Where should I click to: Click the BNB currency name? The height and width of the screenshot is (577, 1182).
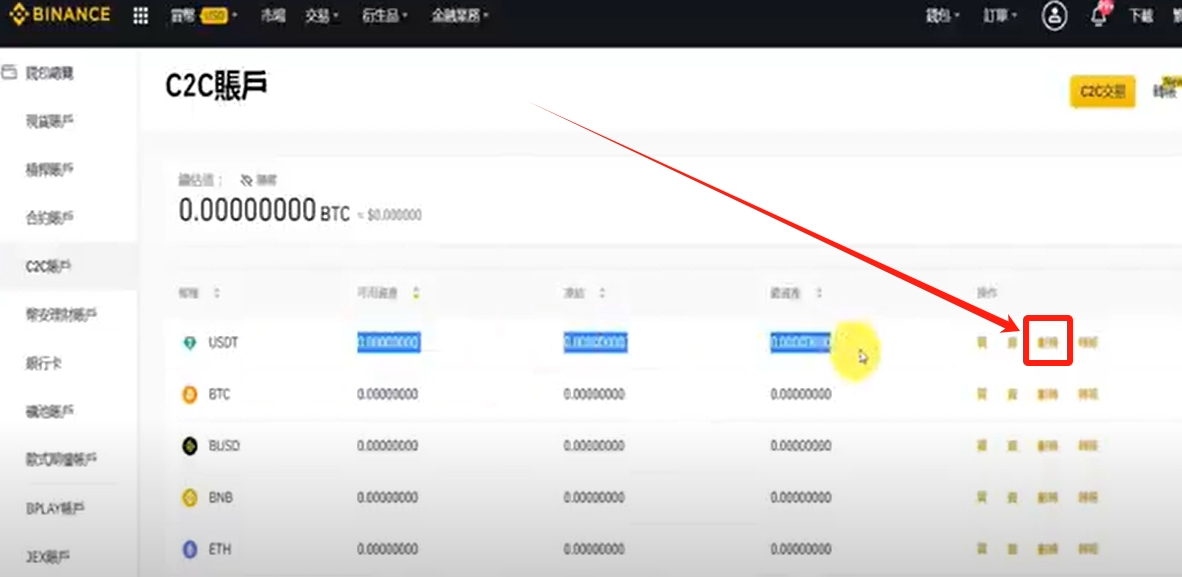(x=221, y=498)
